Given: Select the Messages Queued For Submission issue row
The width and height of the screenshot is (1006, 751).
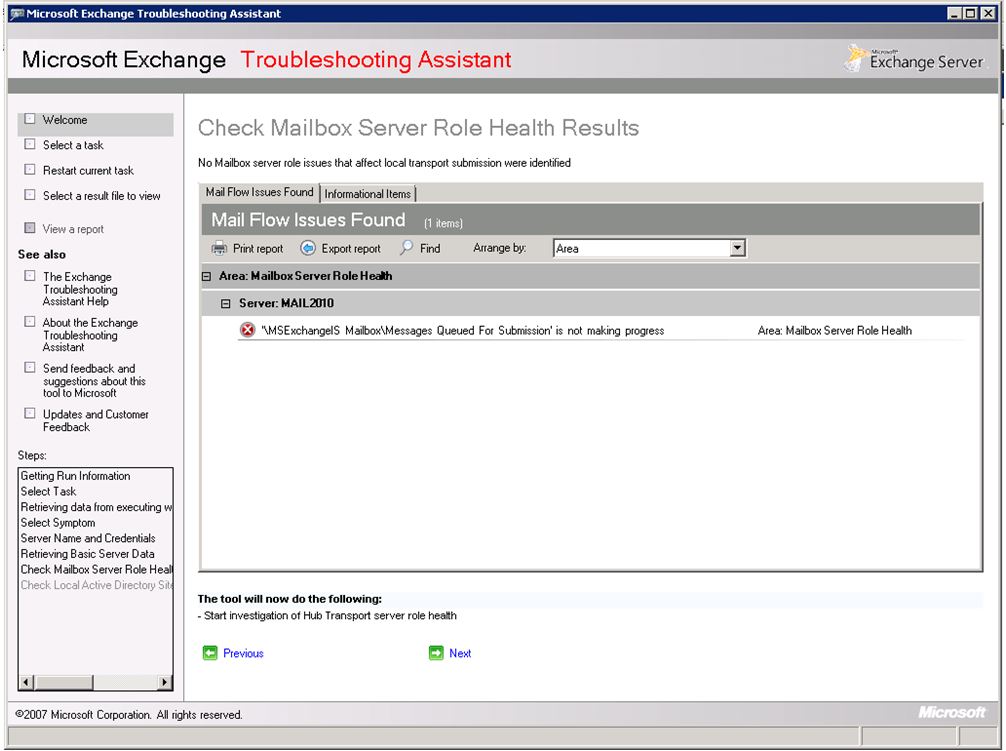Looking at the screenshot, I should tap(601, 331).
